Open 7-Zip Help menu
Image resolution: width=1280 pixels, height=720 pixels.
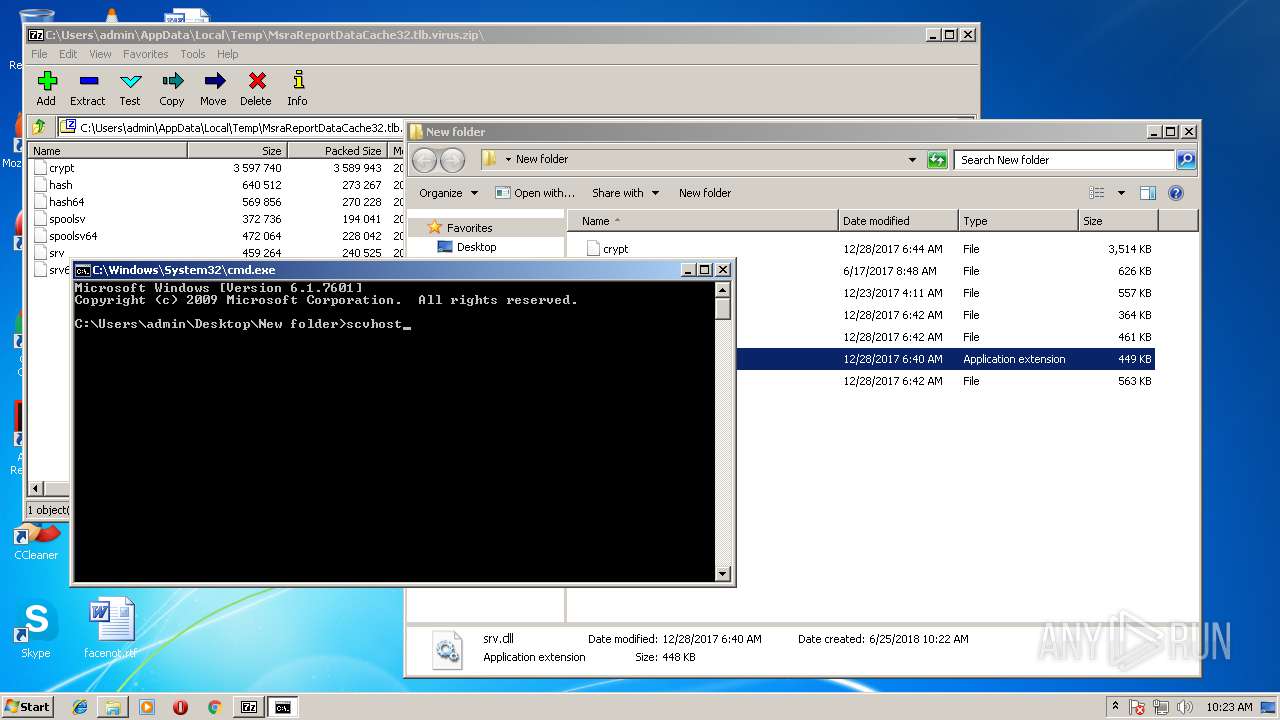[x=228, y=54]
